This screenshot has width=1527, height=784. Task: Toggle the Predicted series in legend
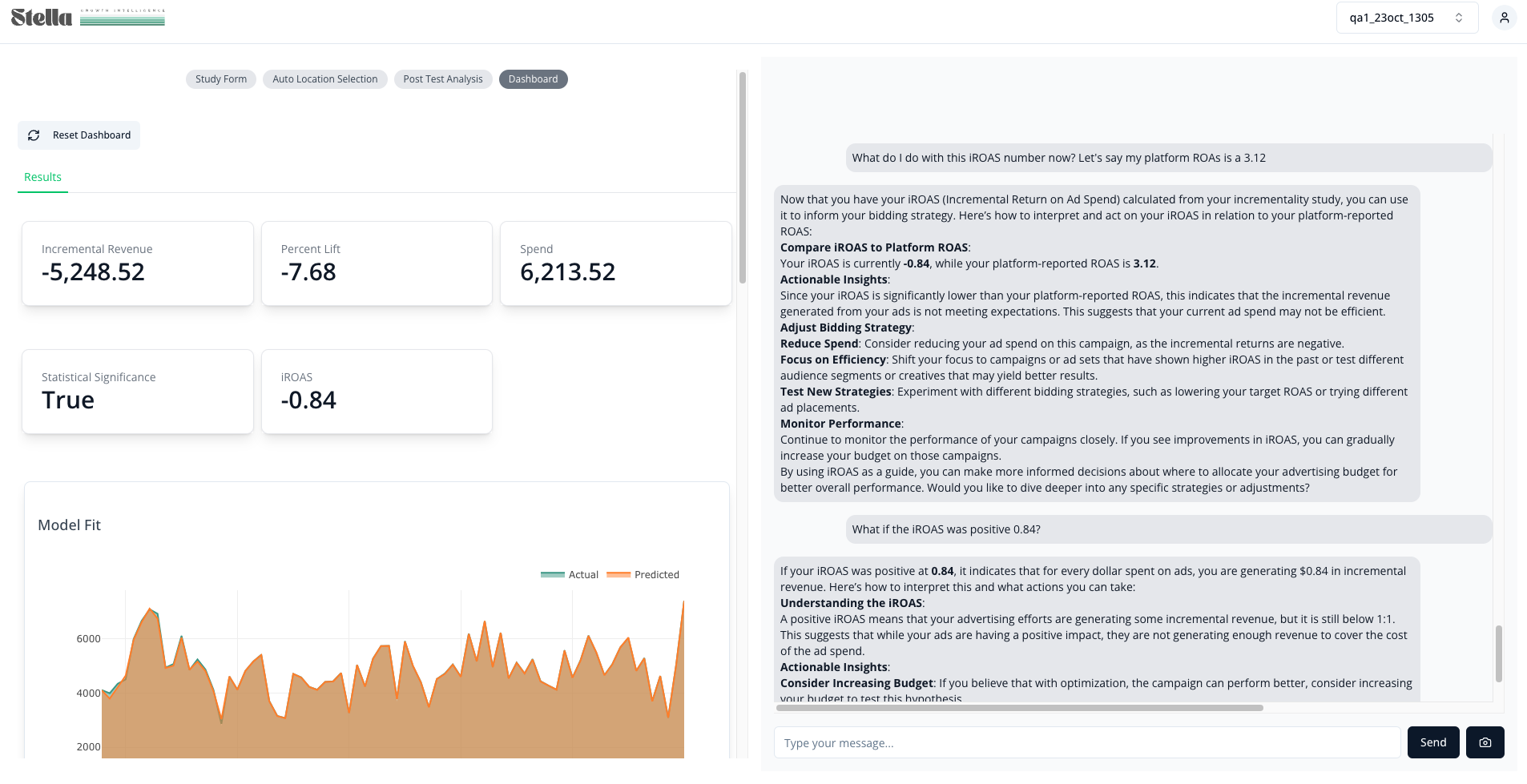point(643,574)
